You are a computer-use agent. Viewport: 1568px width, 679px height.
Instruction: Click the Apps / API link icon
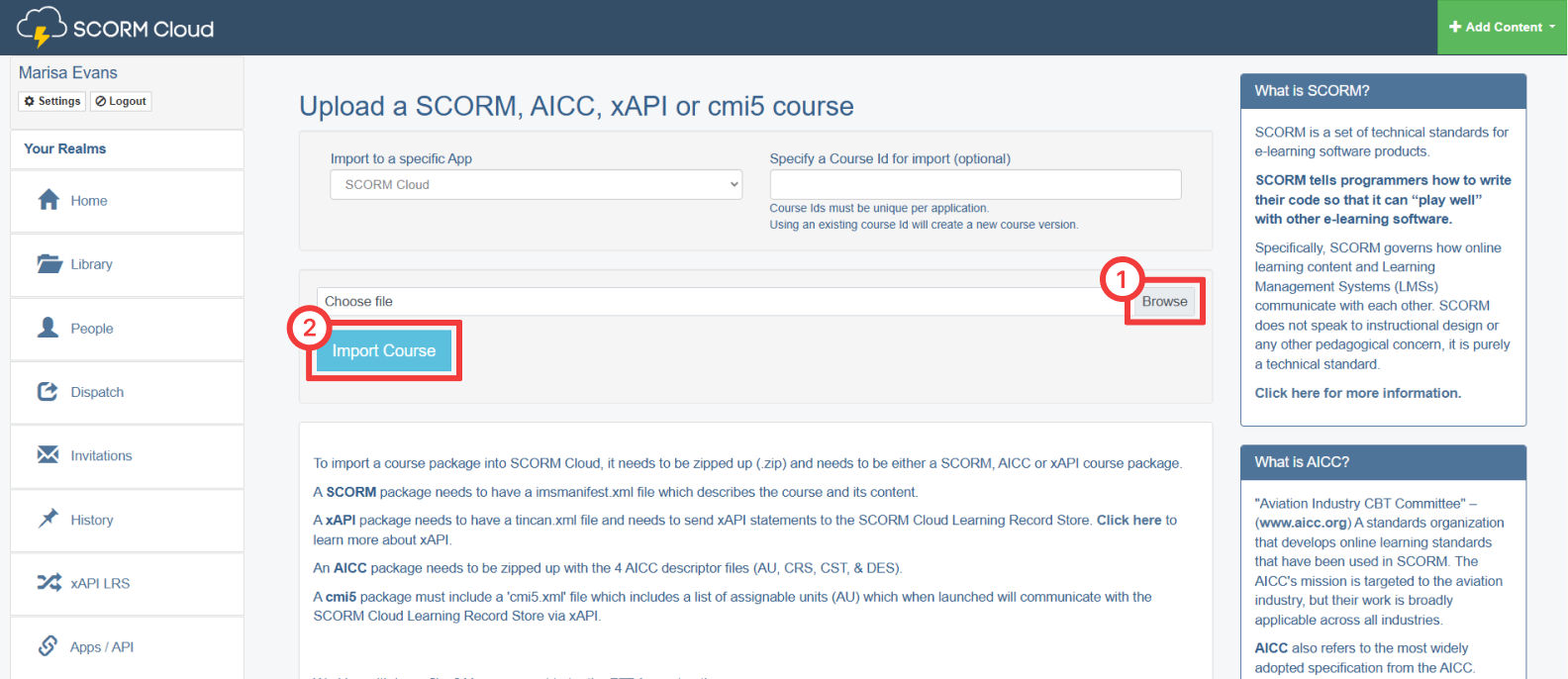[x=49, y=646]
